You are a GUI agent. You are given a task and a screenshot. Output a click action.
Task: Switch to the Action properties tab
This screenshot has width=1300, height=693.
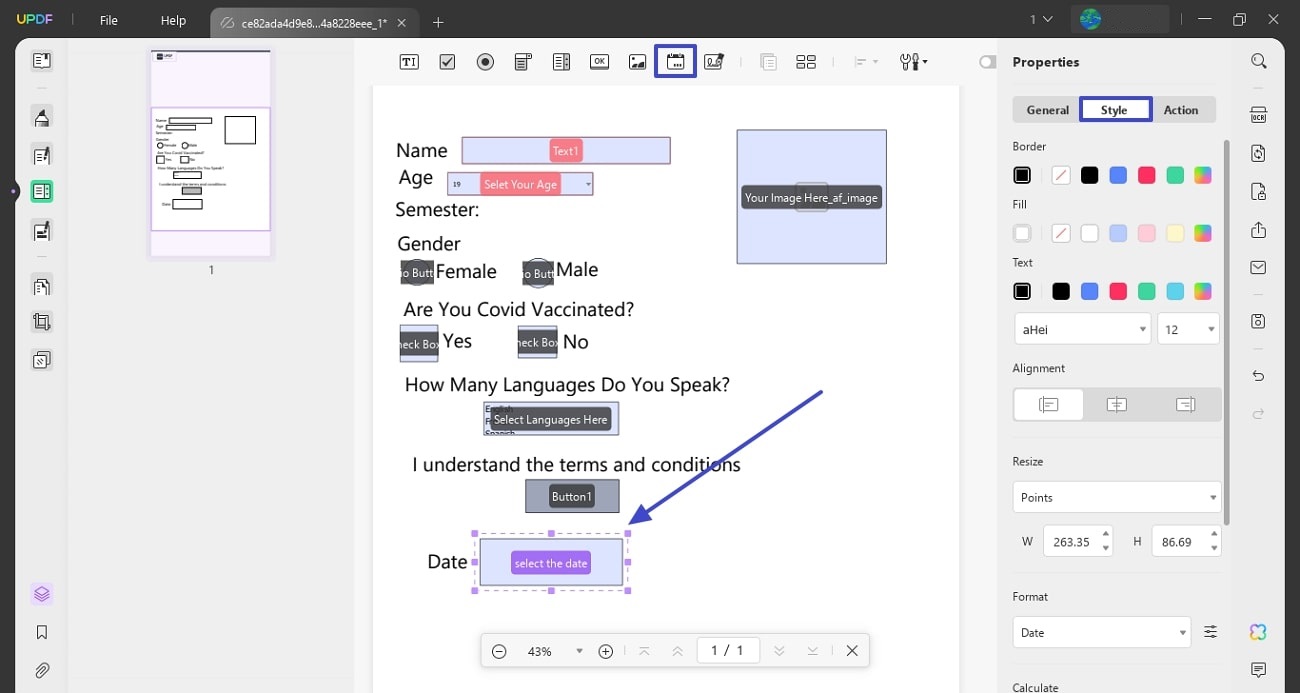tap(1181, 110)
